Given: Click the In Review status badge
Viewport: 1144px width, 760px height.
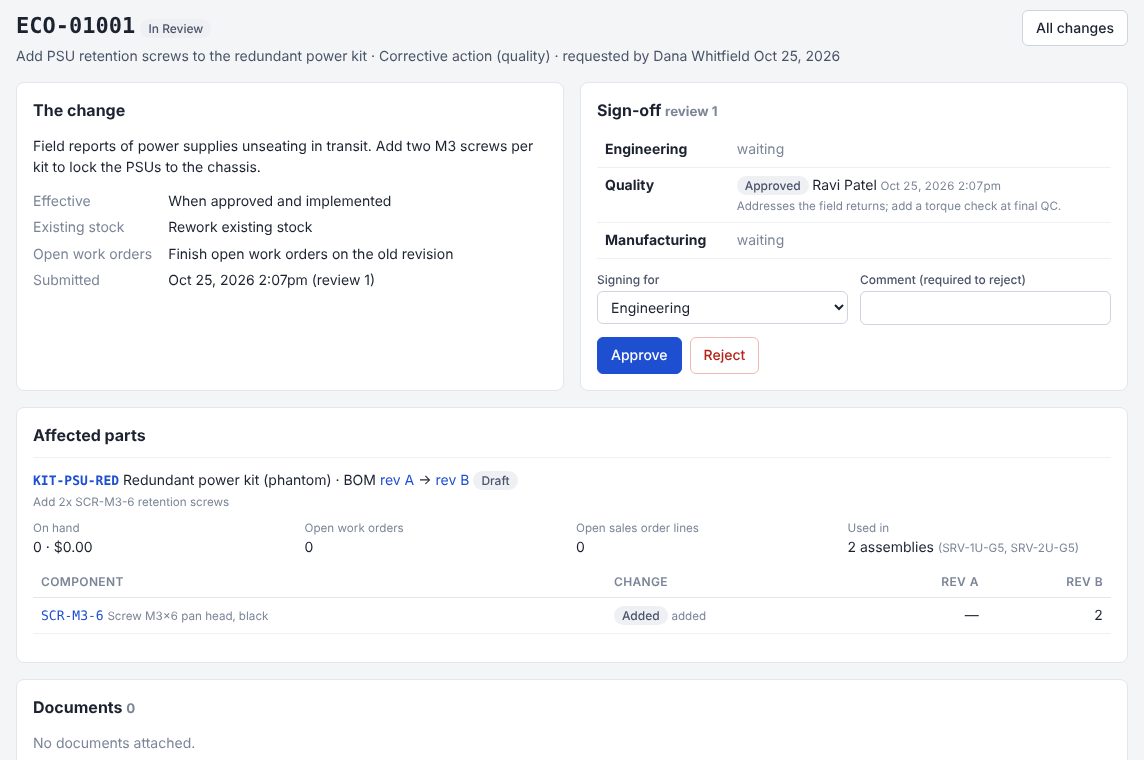Looking at the screenshot, I should (x=175, y=29).
